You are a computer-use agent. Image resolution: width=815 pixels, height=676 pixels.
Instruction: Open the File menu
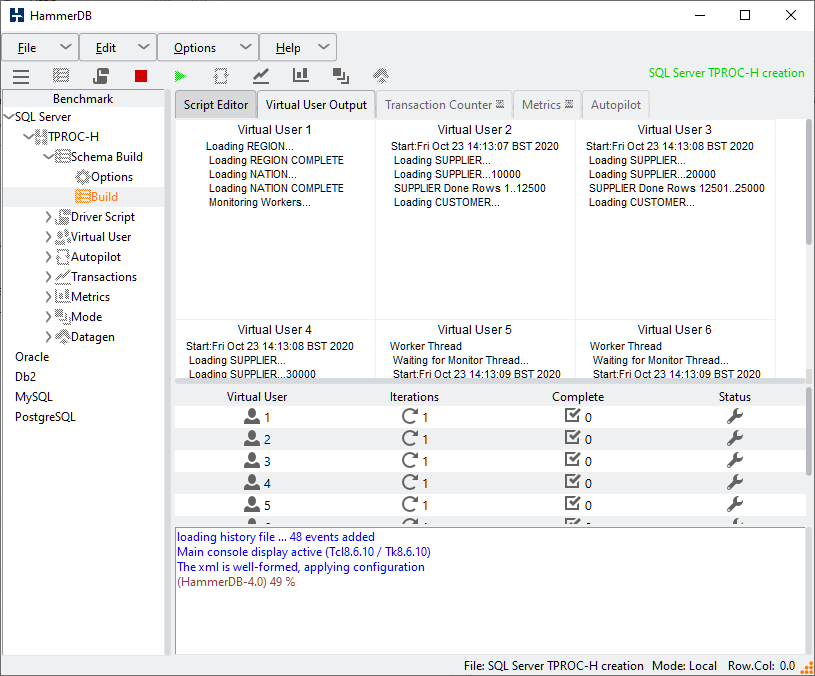click(41, 48)
